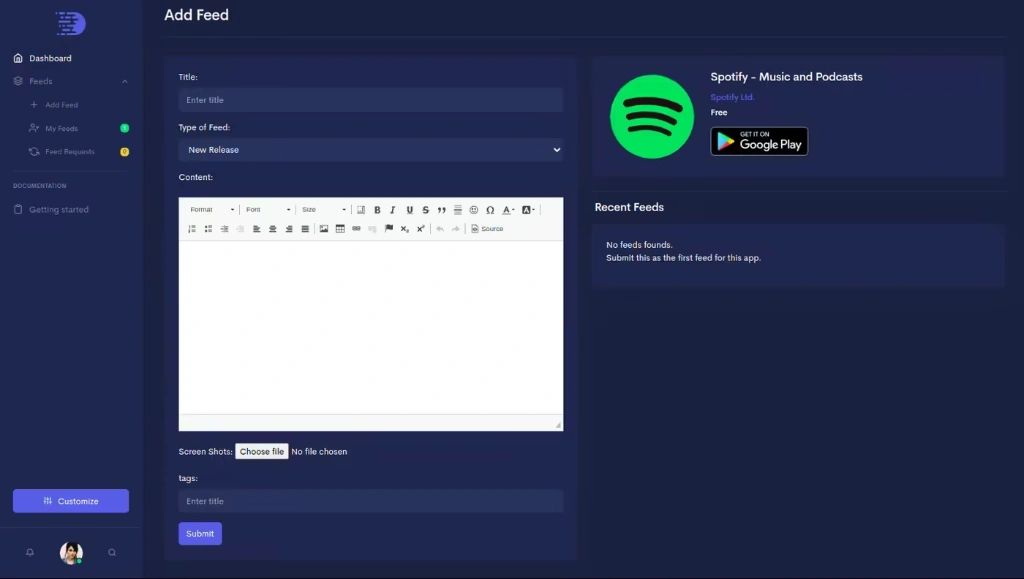Click Choose file for Screen Shots
The height and width of the screenshot is (579, 1024).
tap(261, 451)
